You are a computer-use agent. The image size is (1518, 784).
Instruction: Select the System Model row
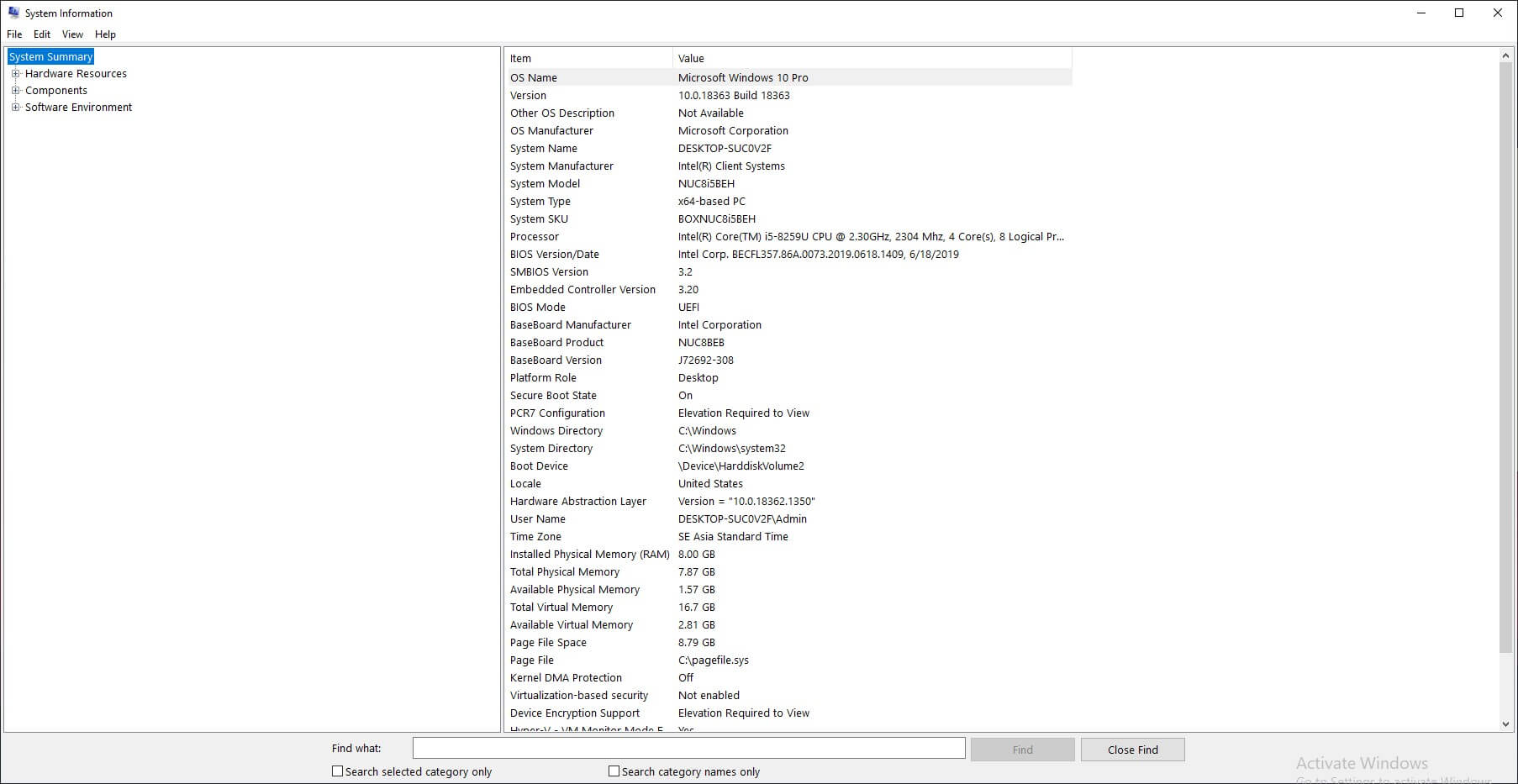[x=788, y=183]
